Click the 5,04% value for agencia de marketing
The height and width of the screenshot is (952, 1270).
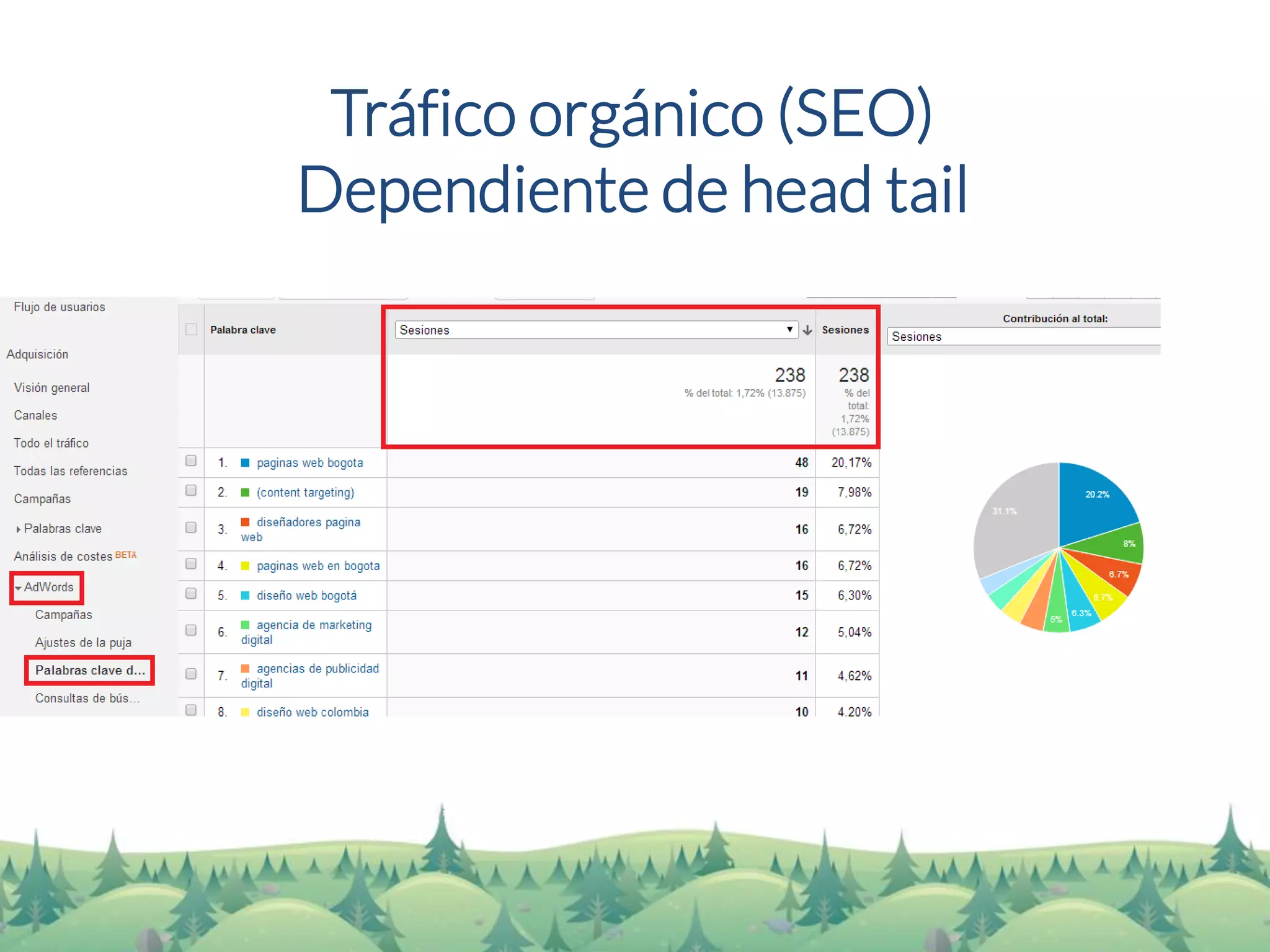coord(855,633)
